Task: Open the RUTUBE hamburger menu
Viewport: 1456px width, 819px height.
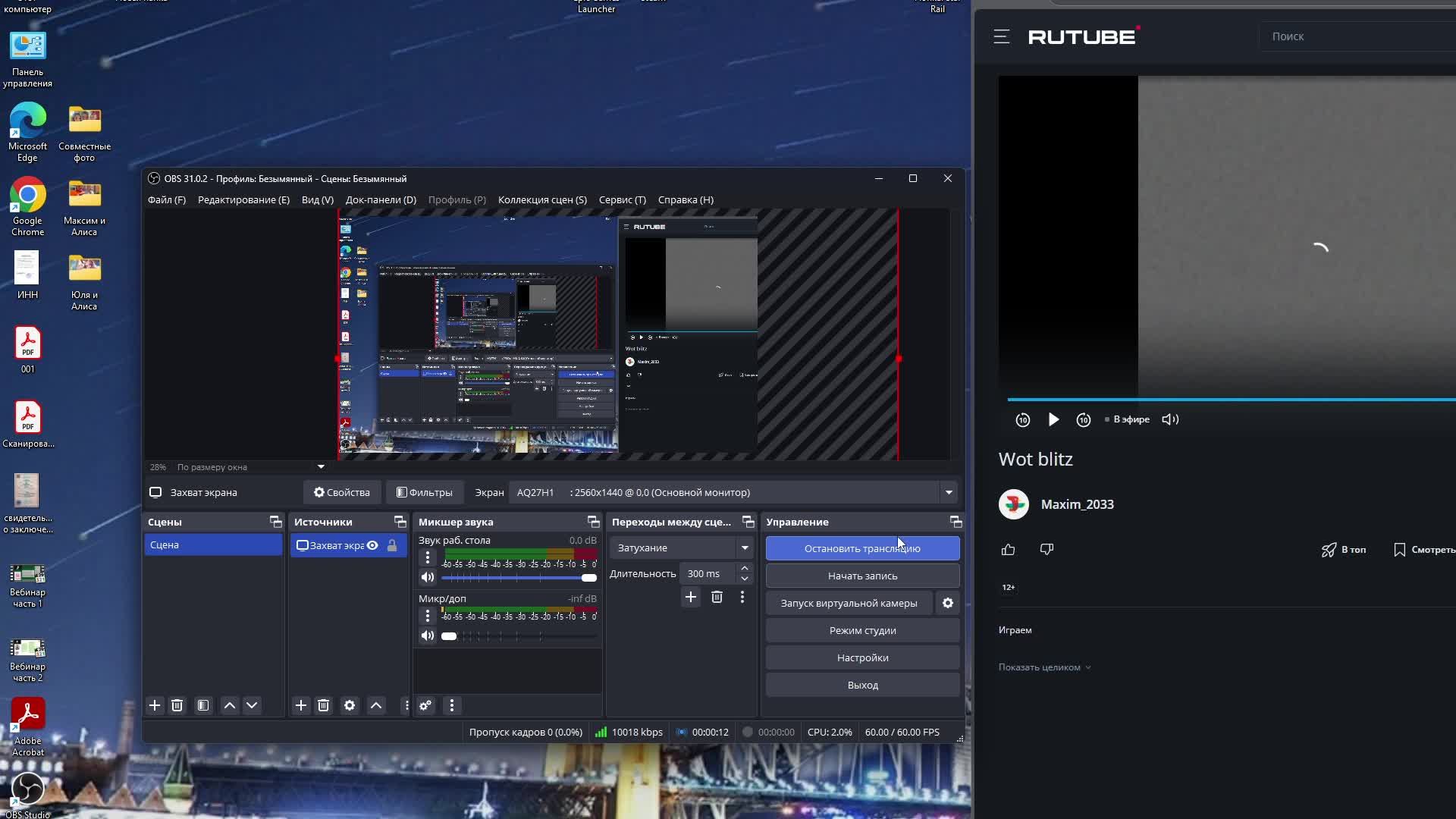Action: pyautogui.click(x=1001, y=36)
